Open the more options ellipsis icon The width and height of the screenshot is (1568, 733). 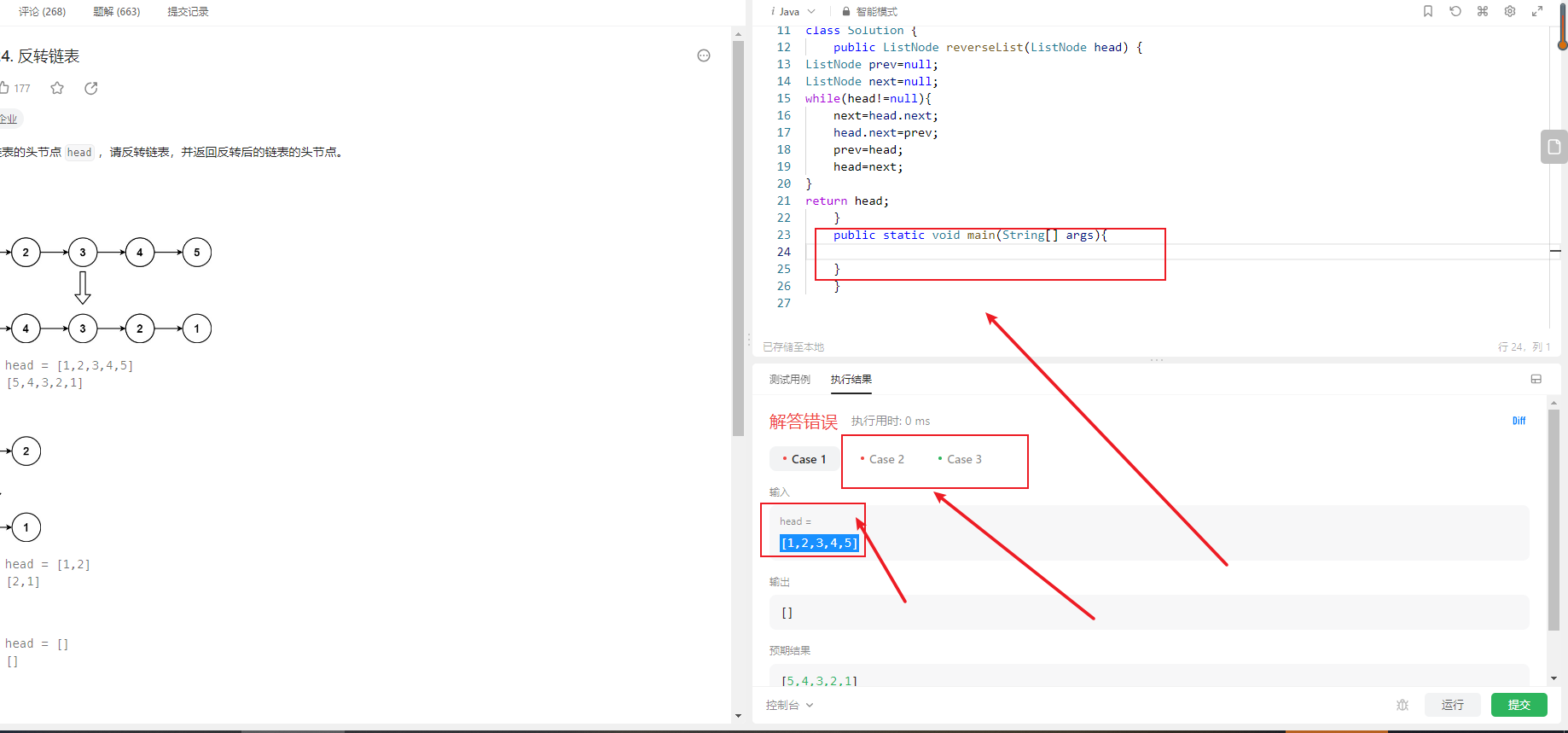point(704,55)
